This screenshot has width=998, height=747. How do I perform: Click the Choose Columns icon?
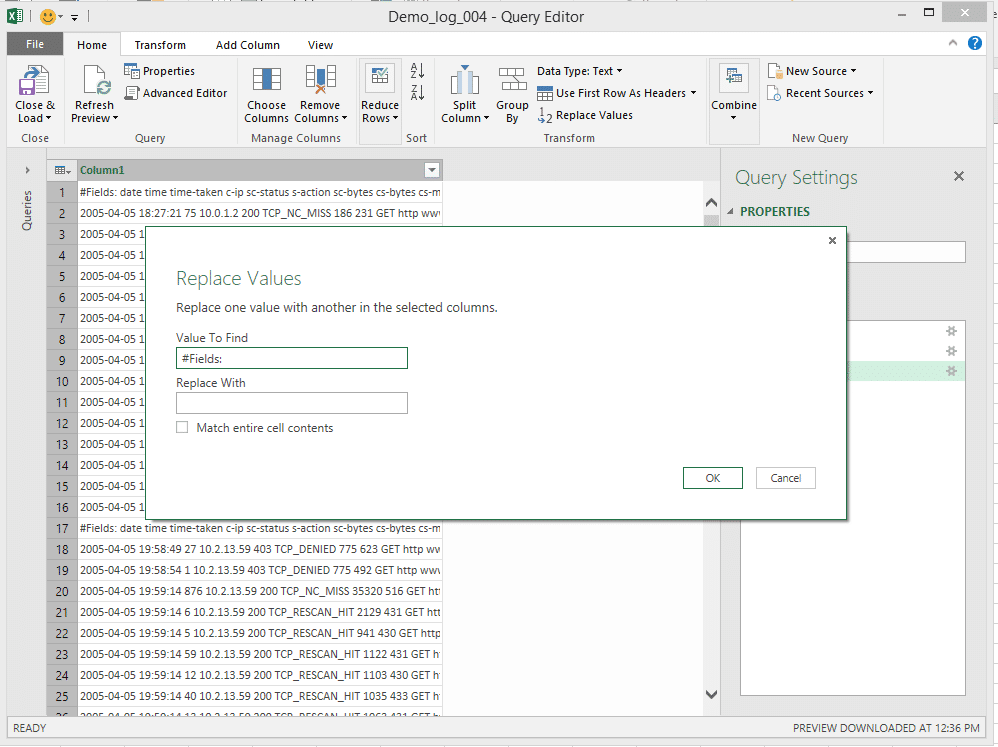tap(266, 80)
